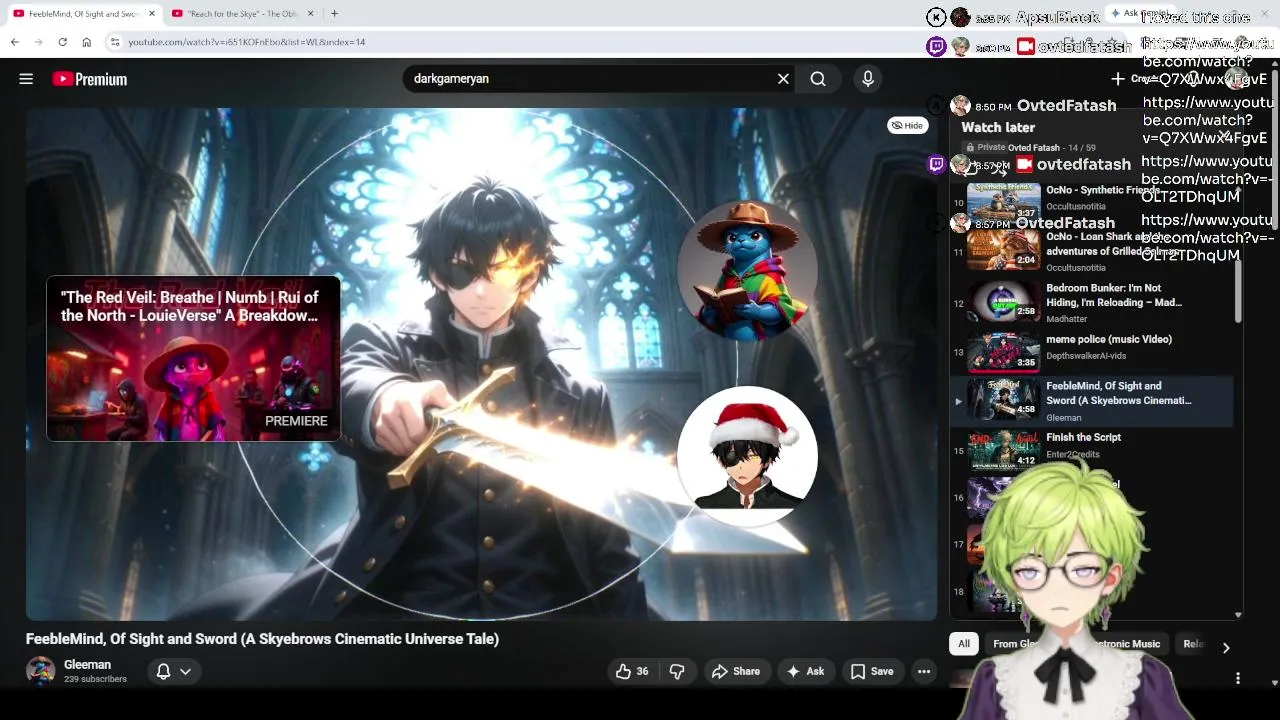Viewport: 1280px width, 720px height.
Task: Open Gleeman channel avatar
Action: pyautogui.click(x=40, y=671)
